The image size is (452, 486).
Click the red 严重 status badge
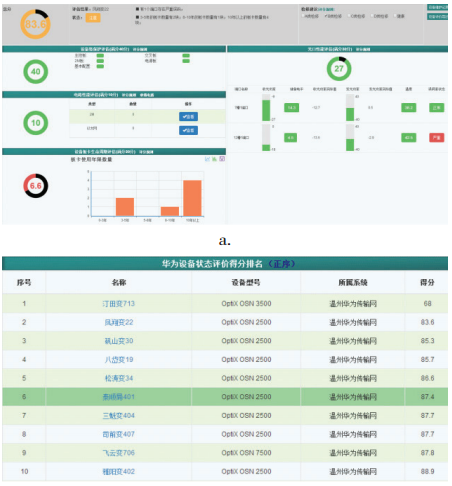[436, 137]
